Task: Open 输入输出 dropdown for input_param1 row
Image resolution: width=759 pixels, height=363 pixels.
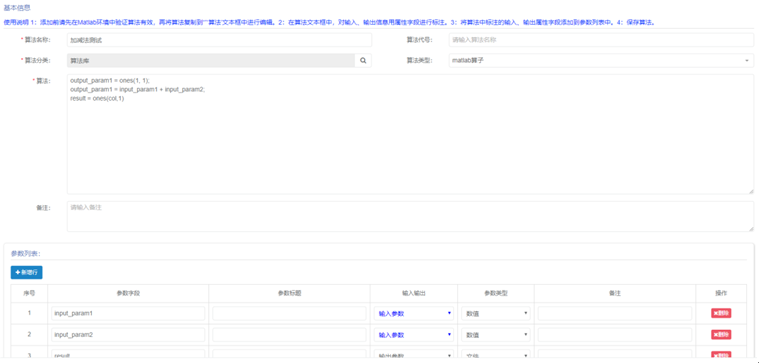Action: coord(414,313)
